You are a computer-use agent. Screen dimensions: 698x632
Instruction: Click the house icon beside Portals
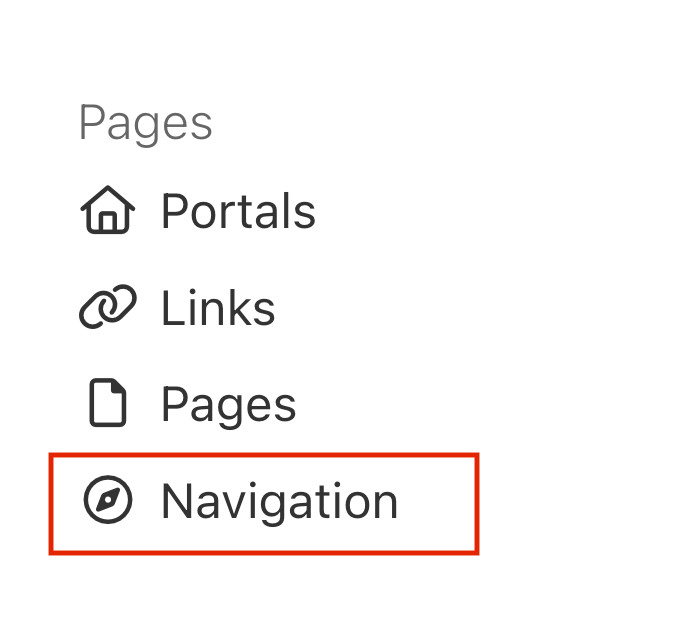click(107, 212)
